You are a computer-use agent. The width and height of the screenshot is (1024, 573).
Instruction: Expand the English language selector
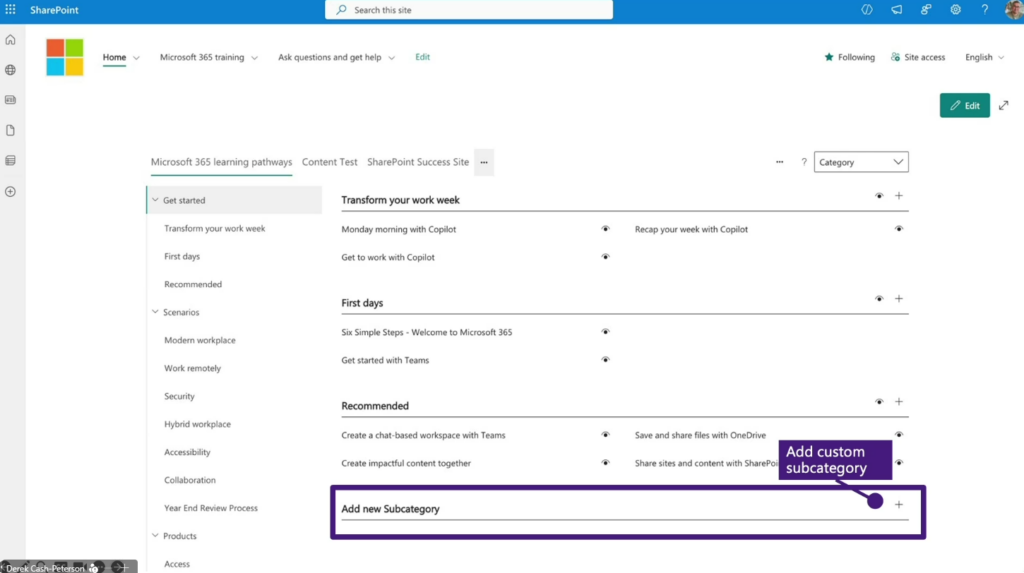(x=985, y=57)
